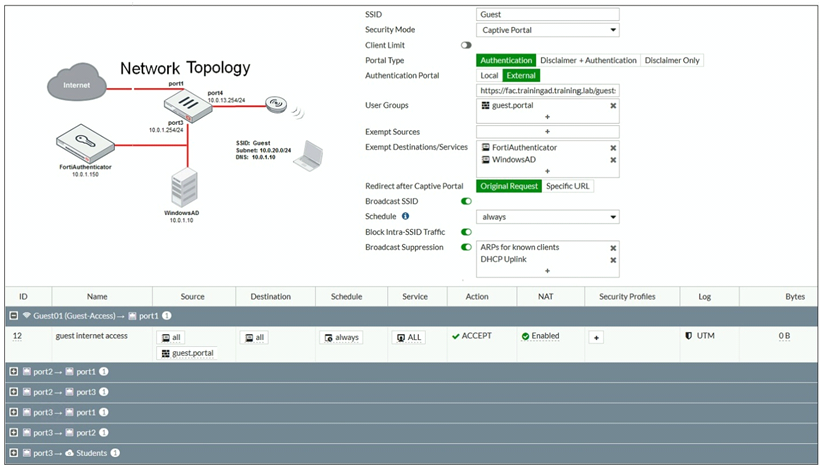Toggle the Client Limit switch
This screenshot has height=467, width=821.
466,46
